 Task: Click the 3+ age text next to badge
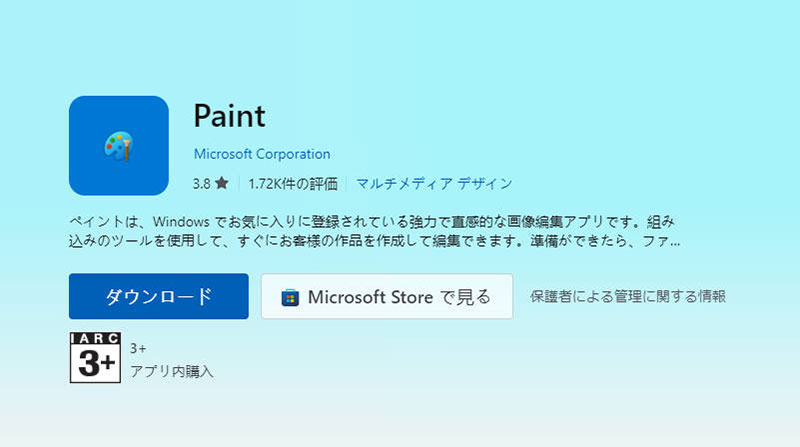pos(138,349)
